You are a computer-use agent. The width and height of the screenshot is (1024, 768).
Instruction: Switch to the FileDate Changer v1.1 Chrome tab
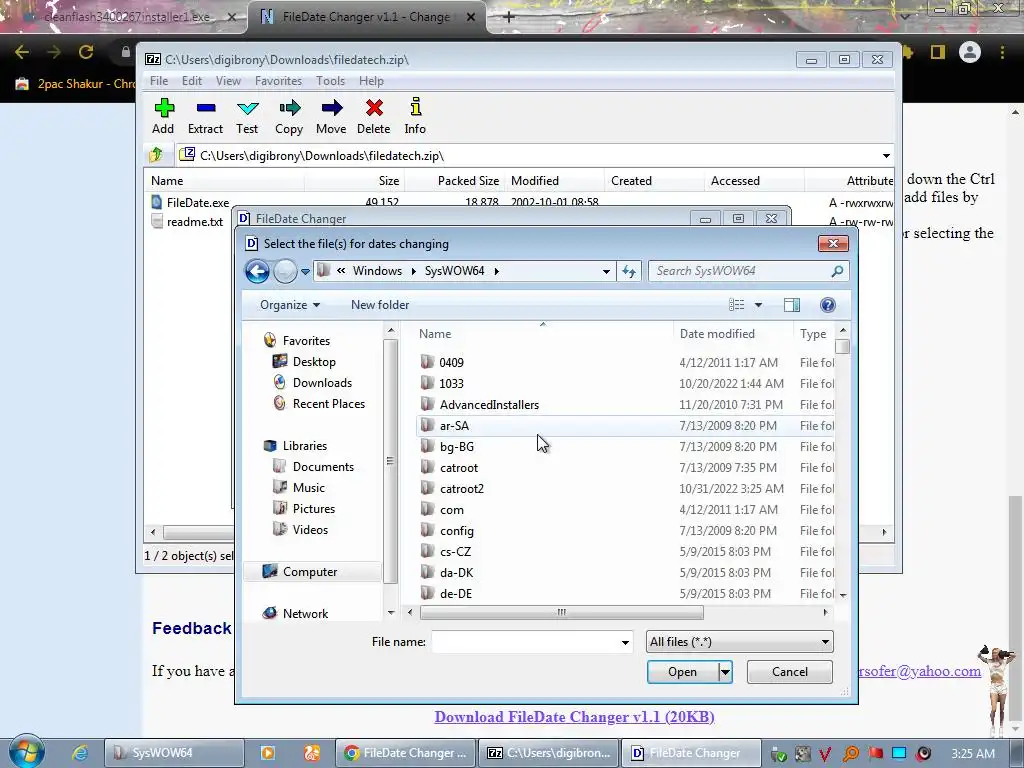[x=366, y=17]
